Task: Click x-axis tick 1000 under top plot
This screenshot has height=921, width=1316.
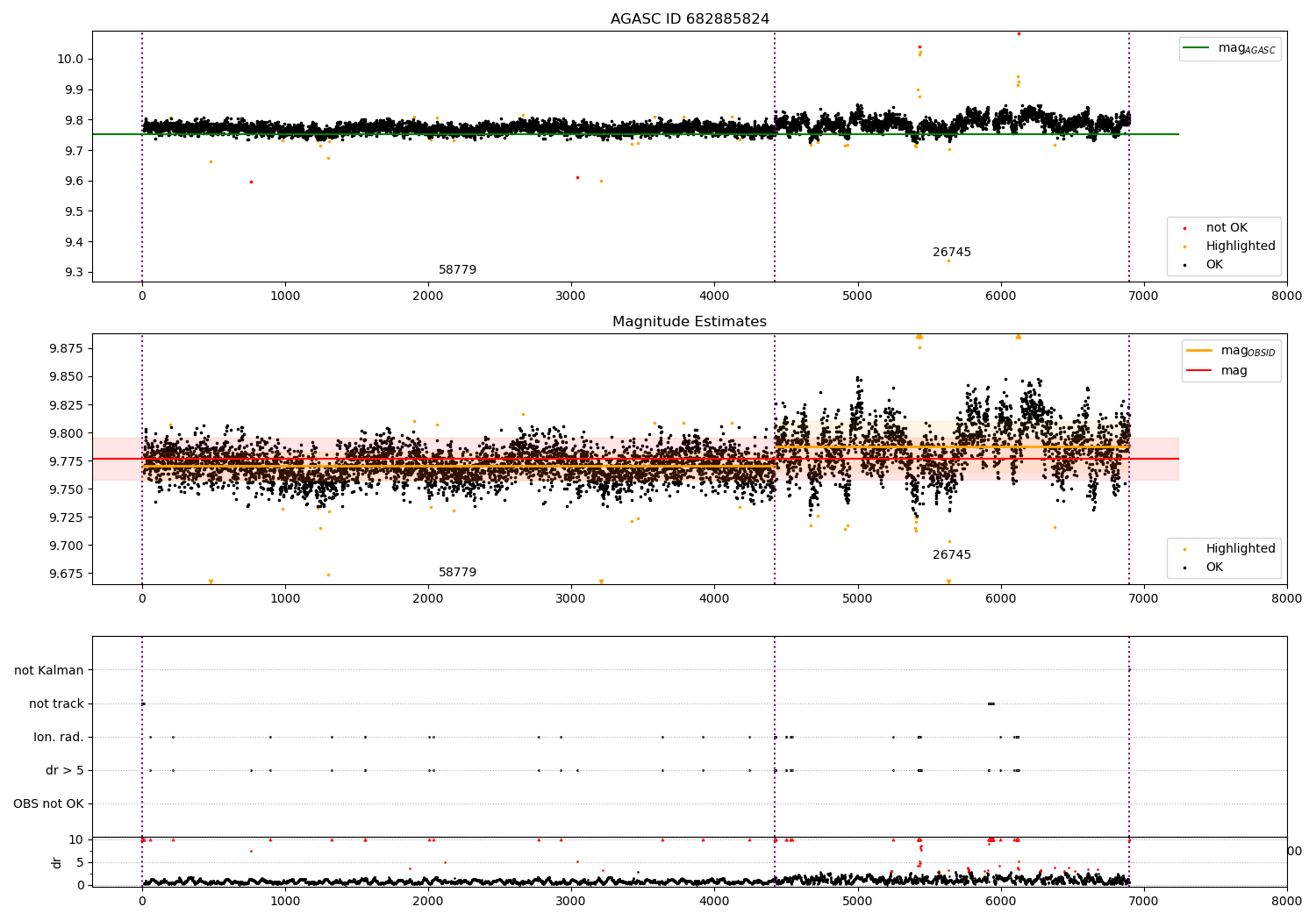Action: click(x=285, y=296)
